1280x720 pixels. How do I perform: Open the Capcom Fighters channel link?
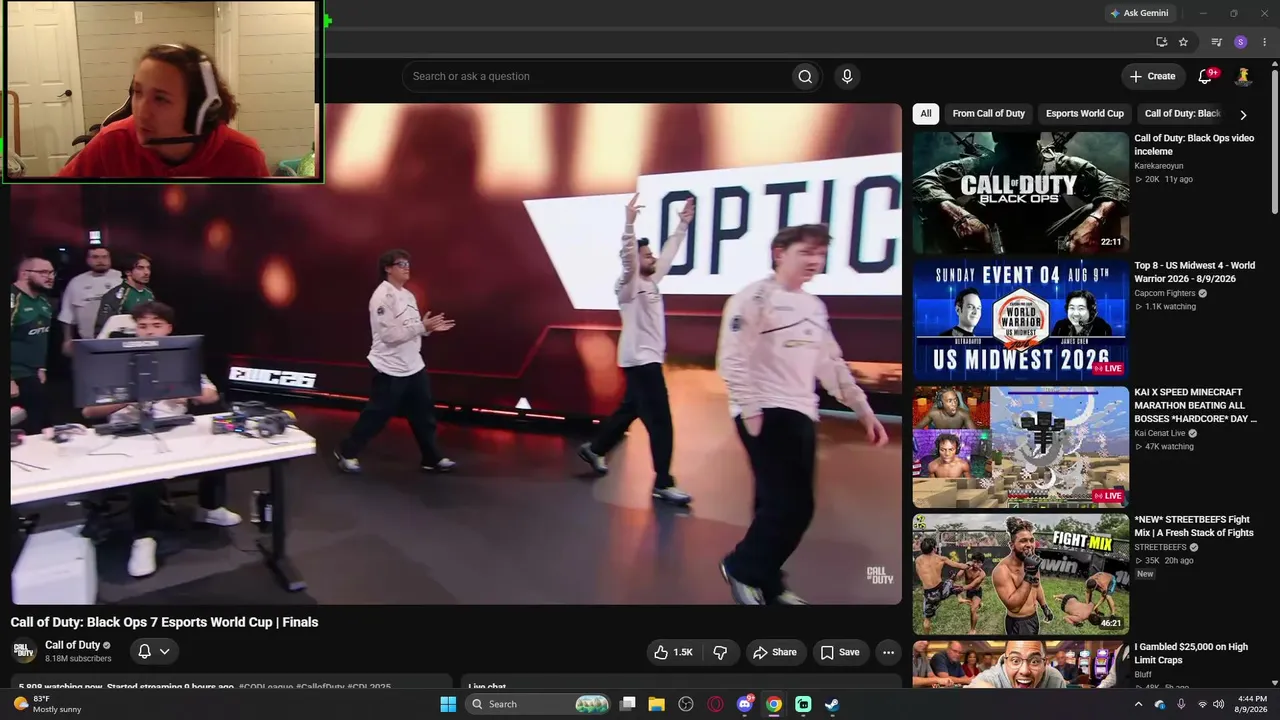1165,293
